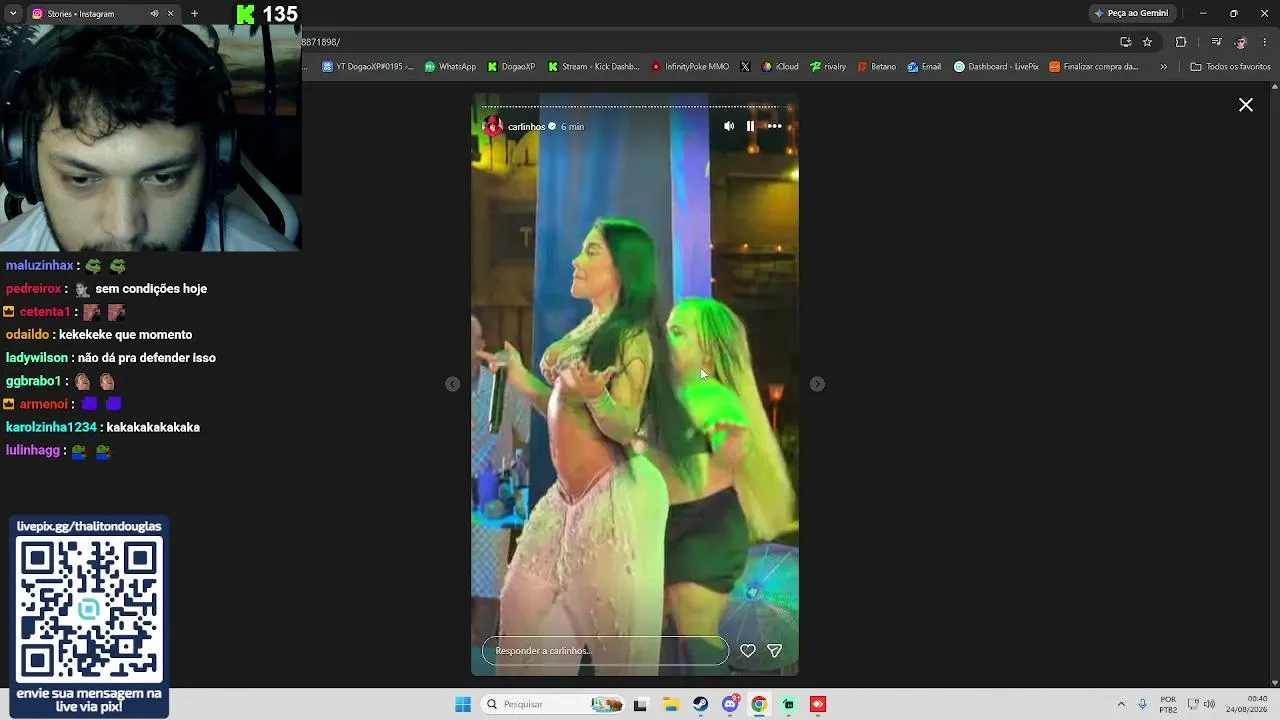The image size is (1280, 720).
Task: Click the microphone icon in system tray
Action: pyautogui.click(x=1142, y=704)
